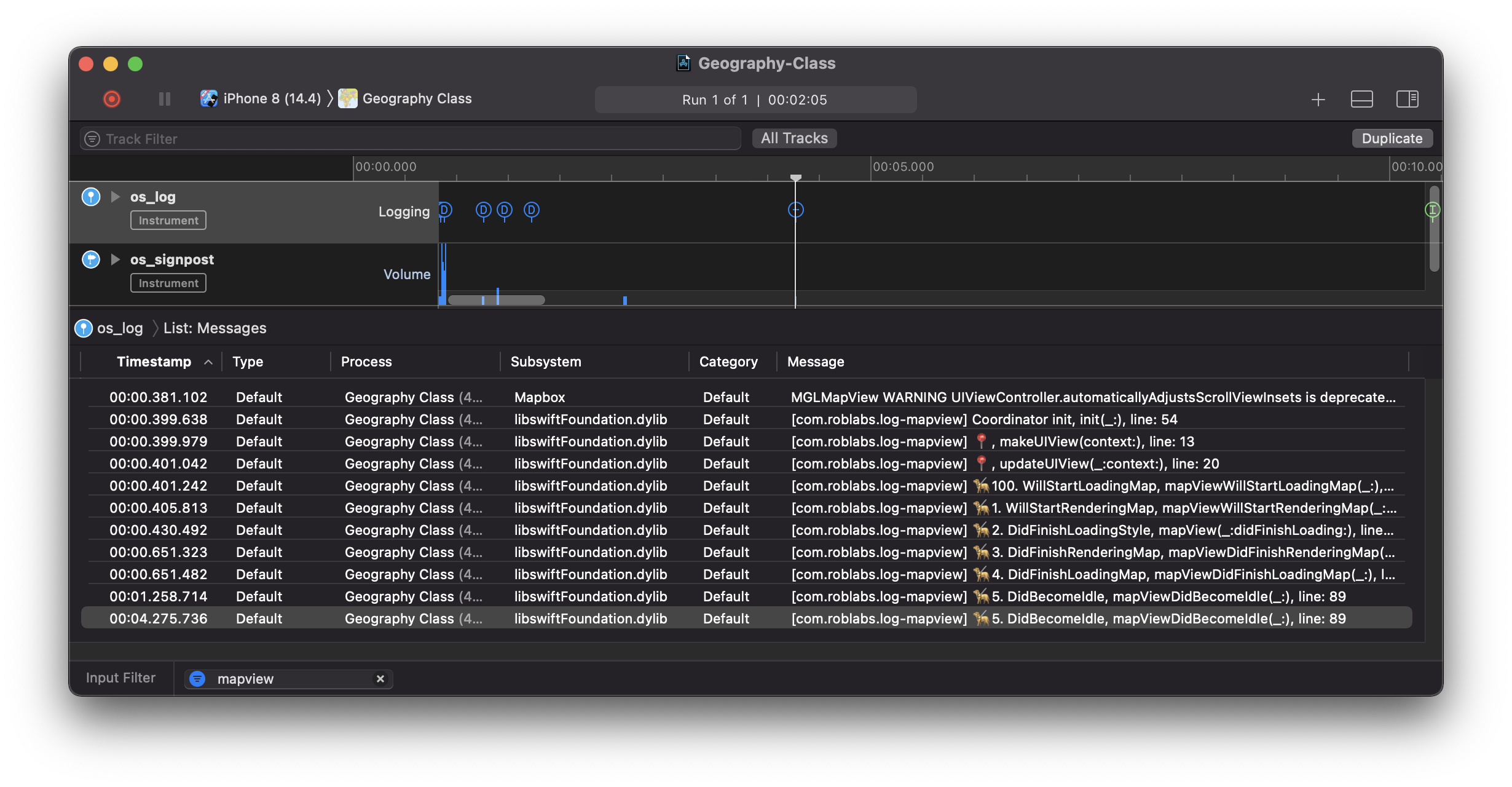Viewport: 1512px width, 787px height.
Task: Click the add instrument plus icon
Action: click(1318, 100)
